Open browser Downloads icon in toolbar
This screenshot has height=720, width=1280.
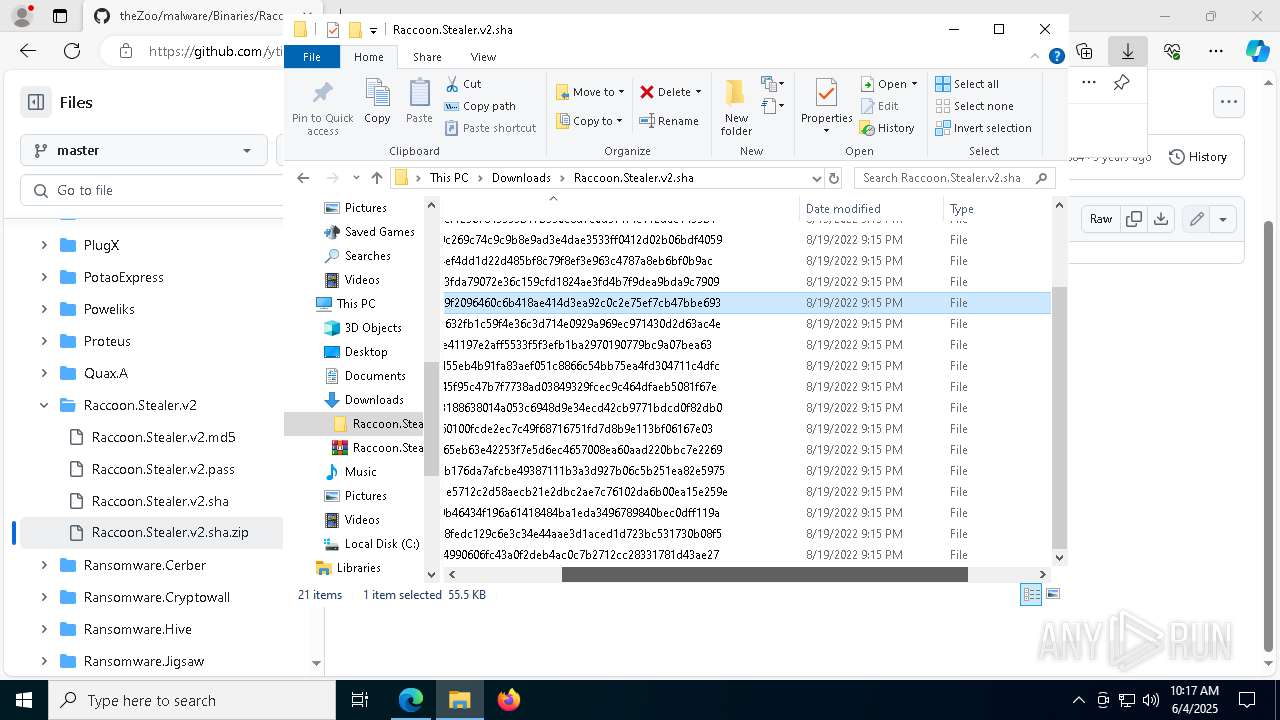(x=1128, y=51)
